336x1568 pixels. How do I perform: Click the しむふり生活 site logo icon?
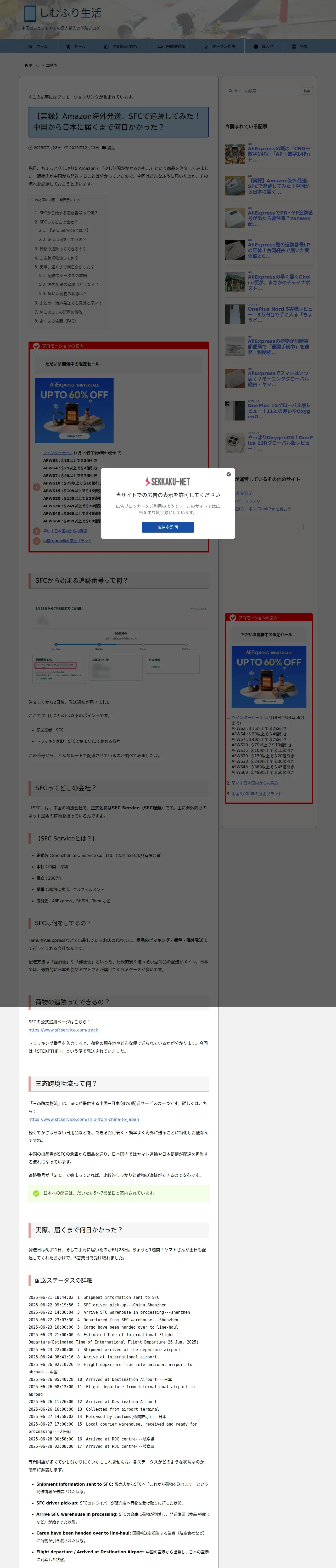[30, 13]
